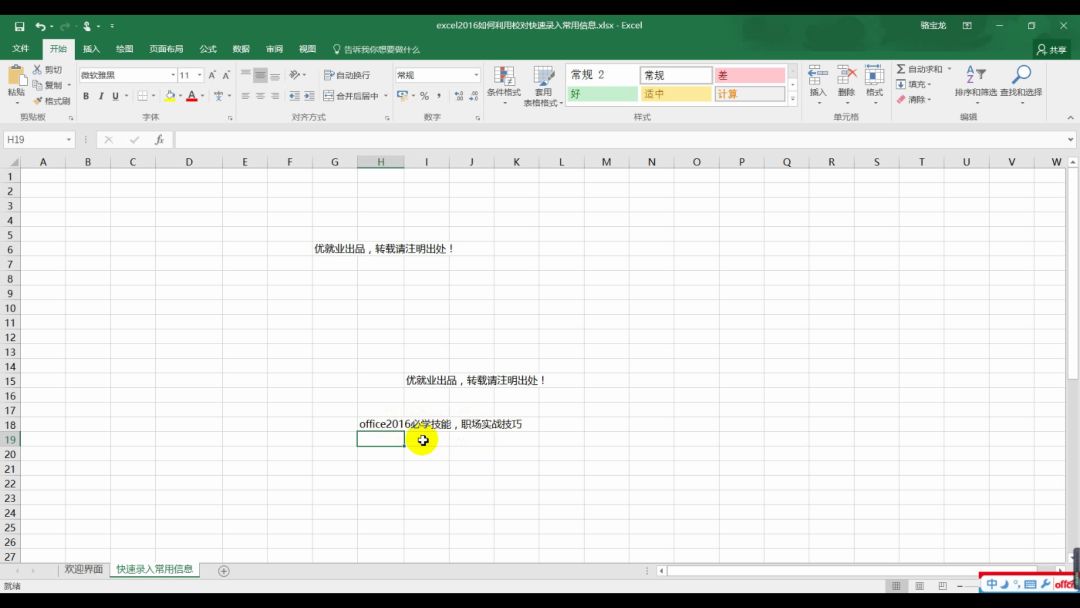Open the font size dropdown
1080x608 pixels.
click(200, 75)
